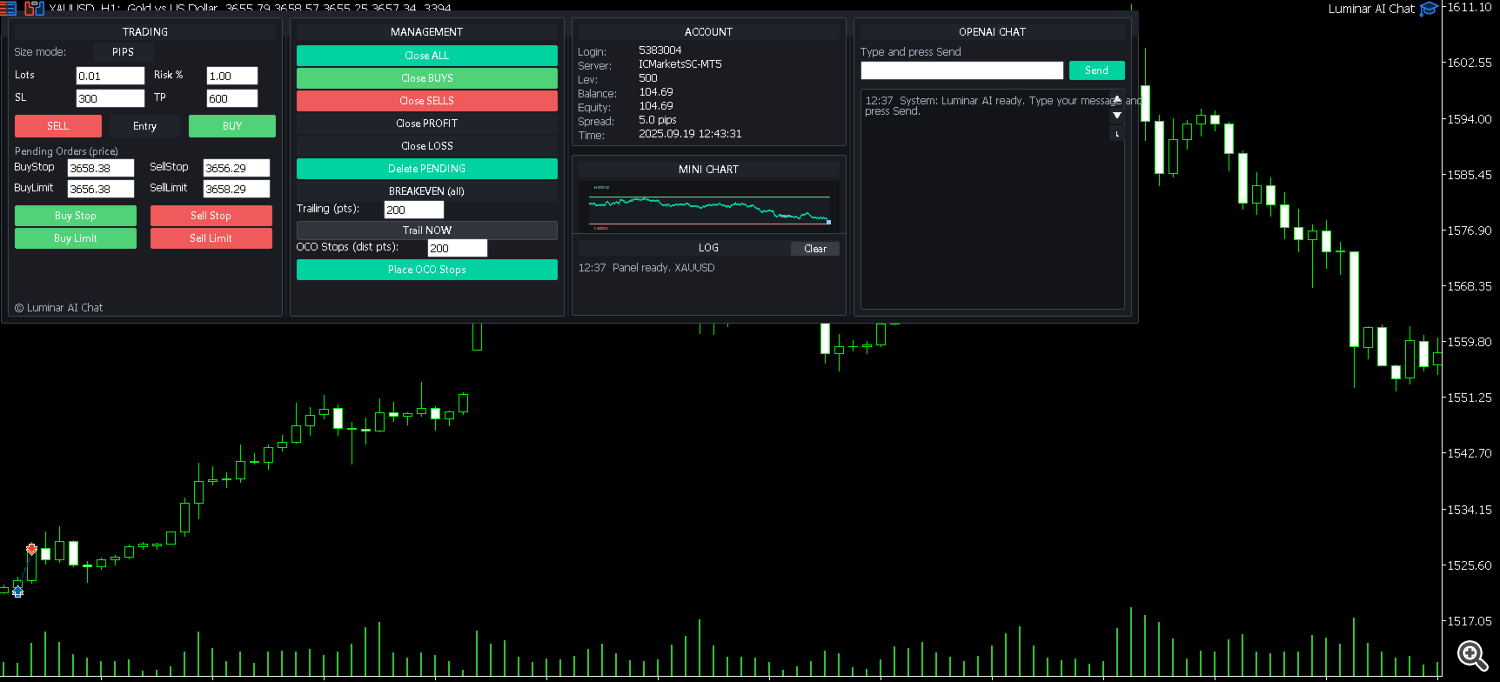Click Close ALL in Management panel
The image size is (1500, 682).
427,56
